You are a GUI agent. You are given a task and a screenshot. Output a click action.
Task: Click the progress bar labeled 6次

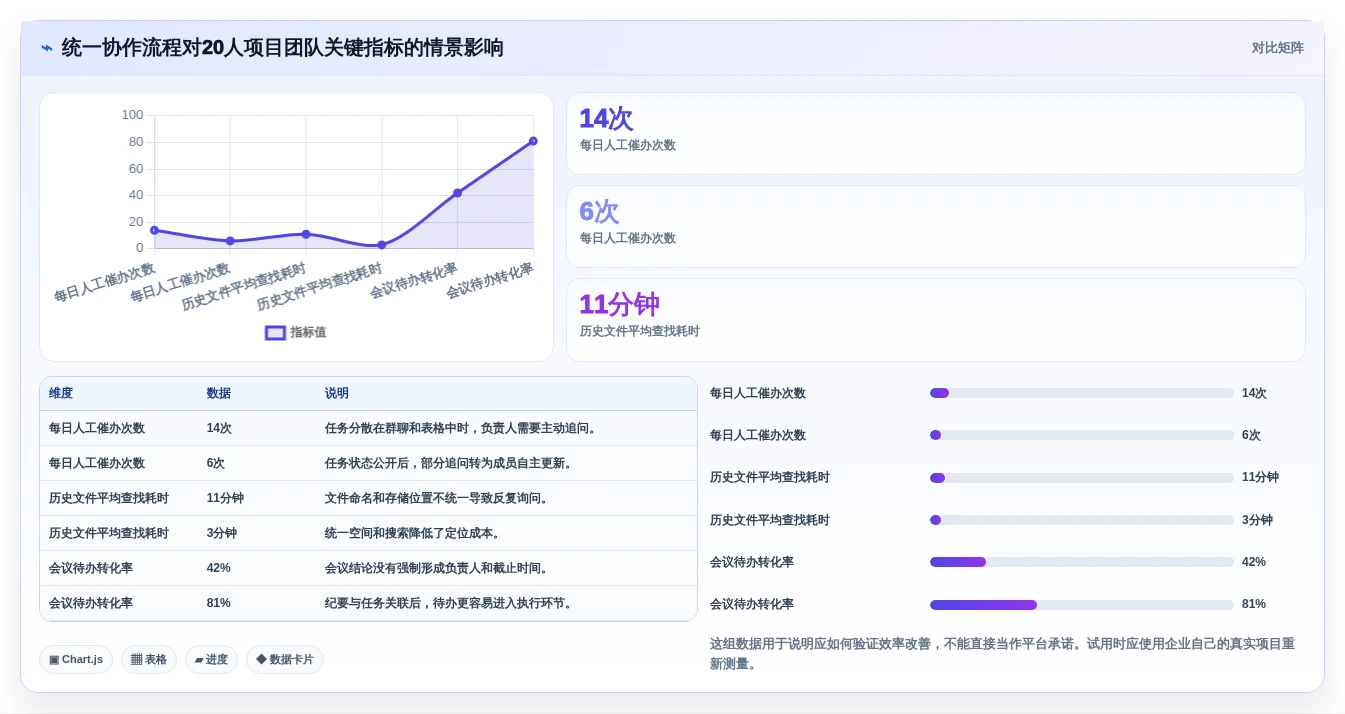1082,435
